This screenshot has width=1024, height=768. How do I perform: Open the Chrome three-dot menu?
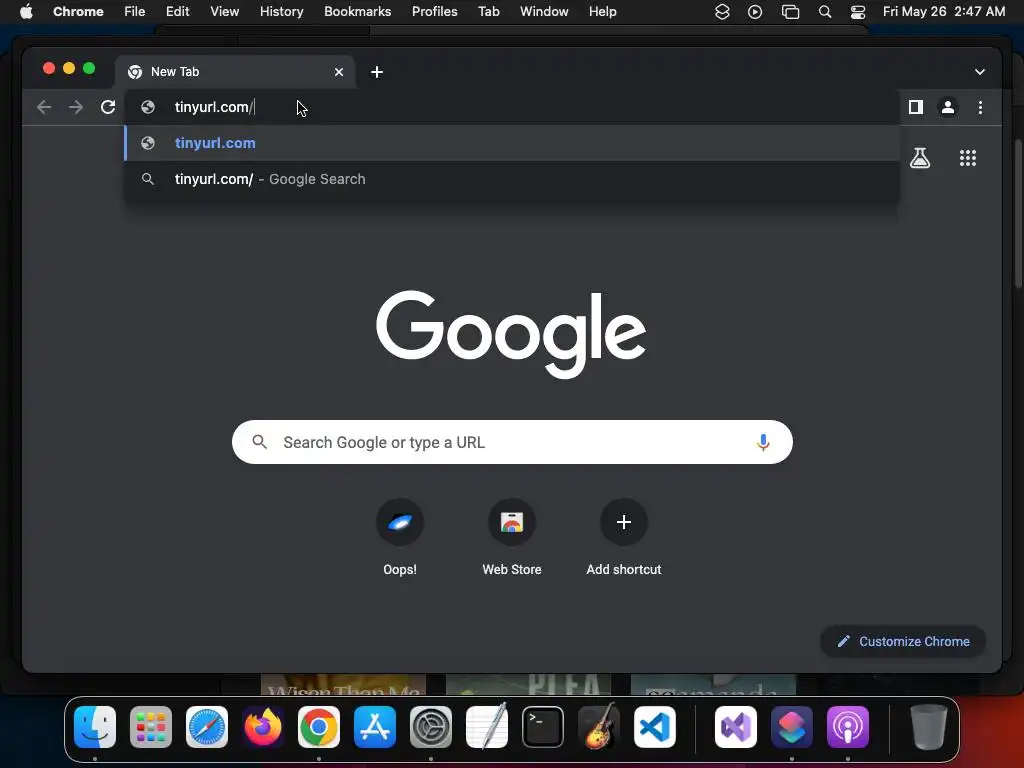click(980, 107)
